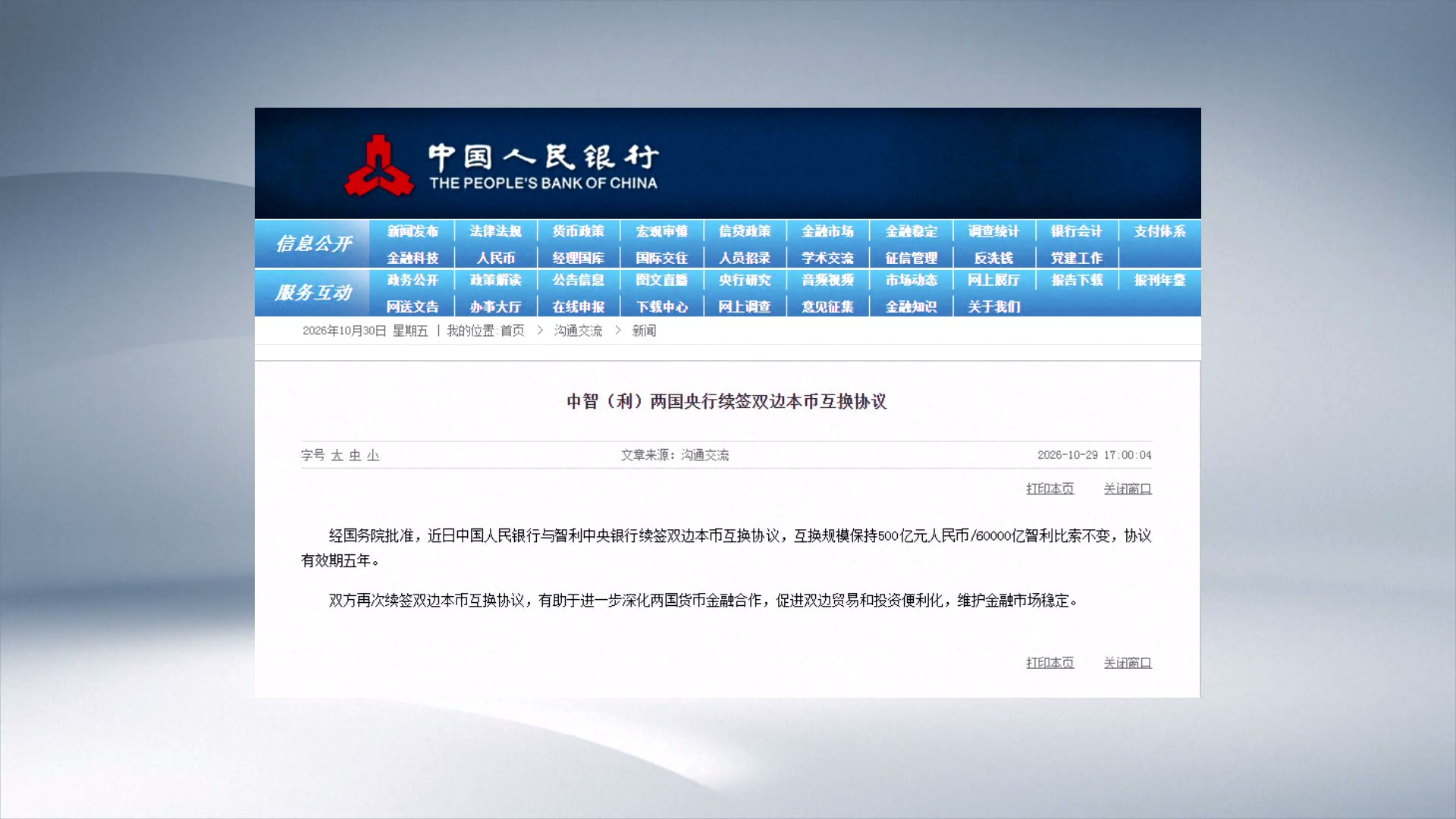Go to 征信管理 section
The height and width of the screenshot is (819, 1456).
(x=912, y=258)
